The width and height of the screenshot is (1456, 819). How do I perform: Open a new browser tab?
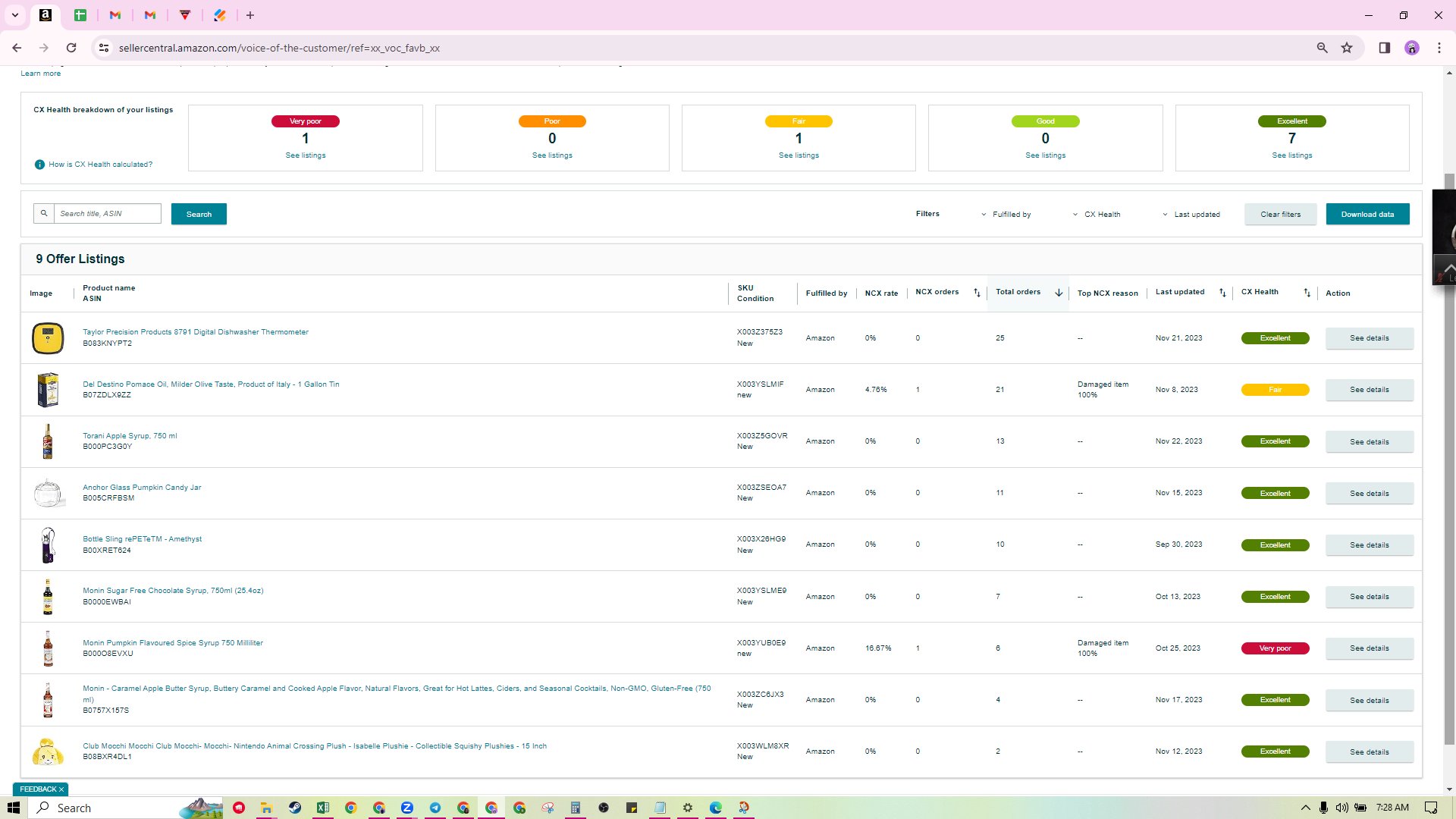click(x=250, y=15)
